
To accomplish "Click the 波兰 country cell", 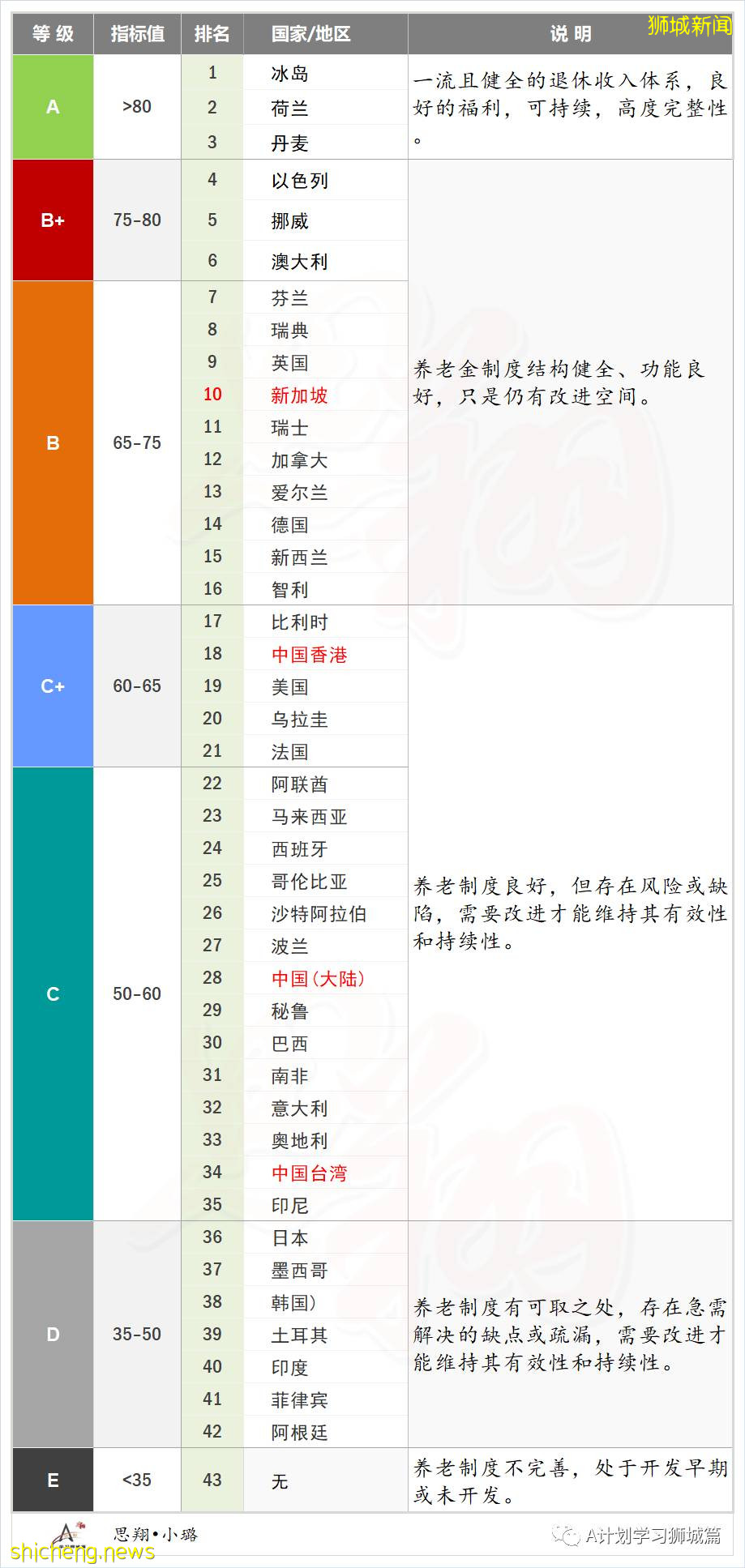I will [325, 946].
